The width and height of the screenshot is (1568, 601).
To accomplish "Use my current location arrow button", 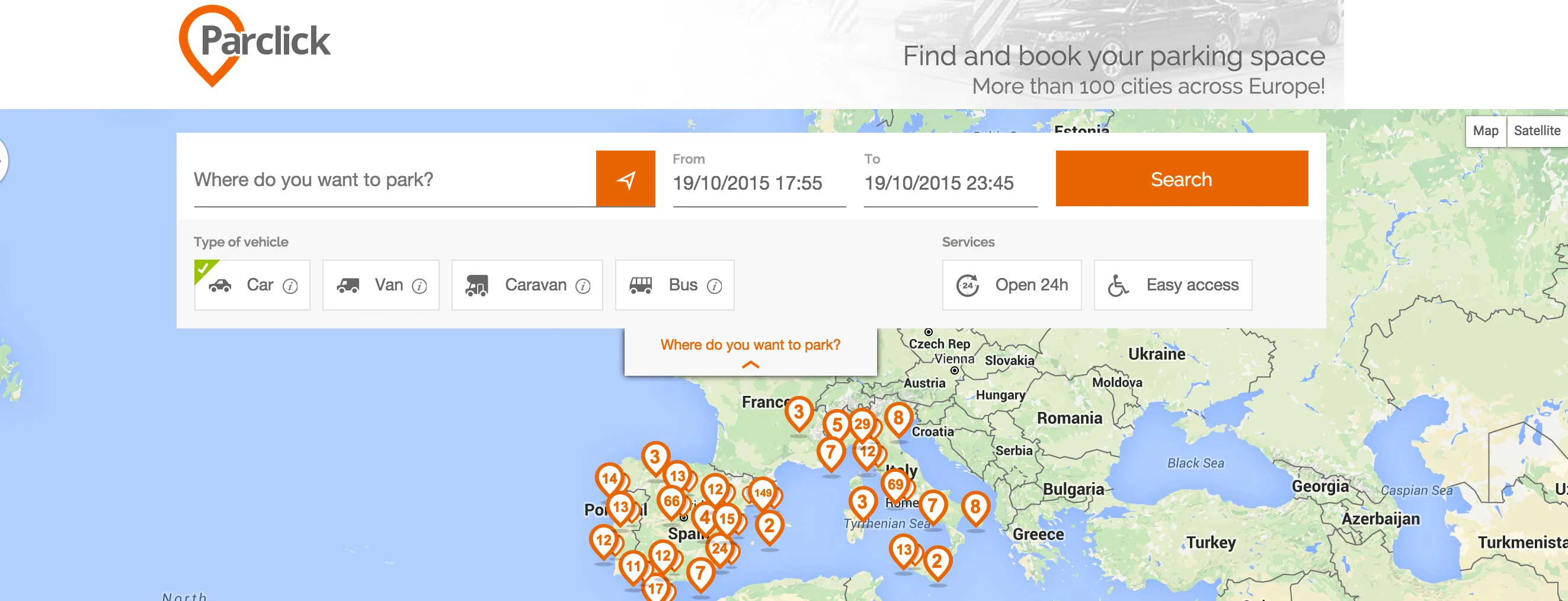I will tap(625, 179).
